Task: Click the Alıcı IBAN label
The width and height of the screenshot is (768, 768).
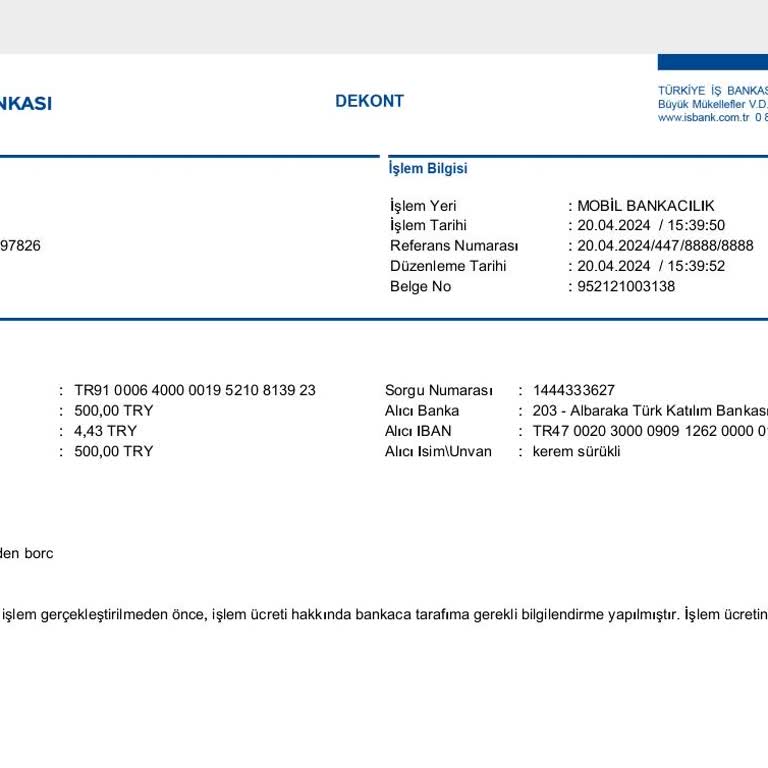Action: [418, 431]
